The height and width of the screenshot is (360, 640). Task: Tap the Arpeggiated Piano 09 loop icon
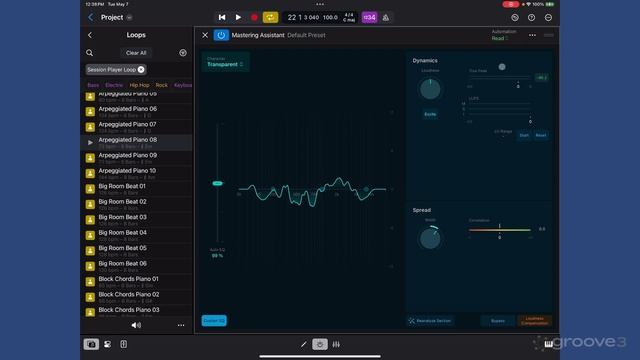(90, 158)
